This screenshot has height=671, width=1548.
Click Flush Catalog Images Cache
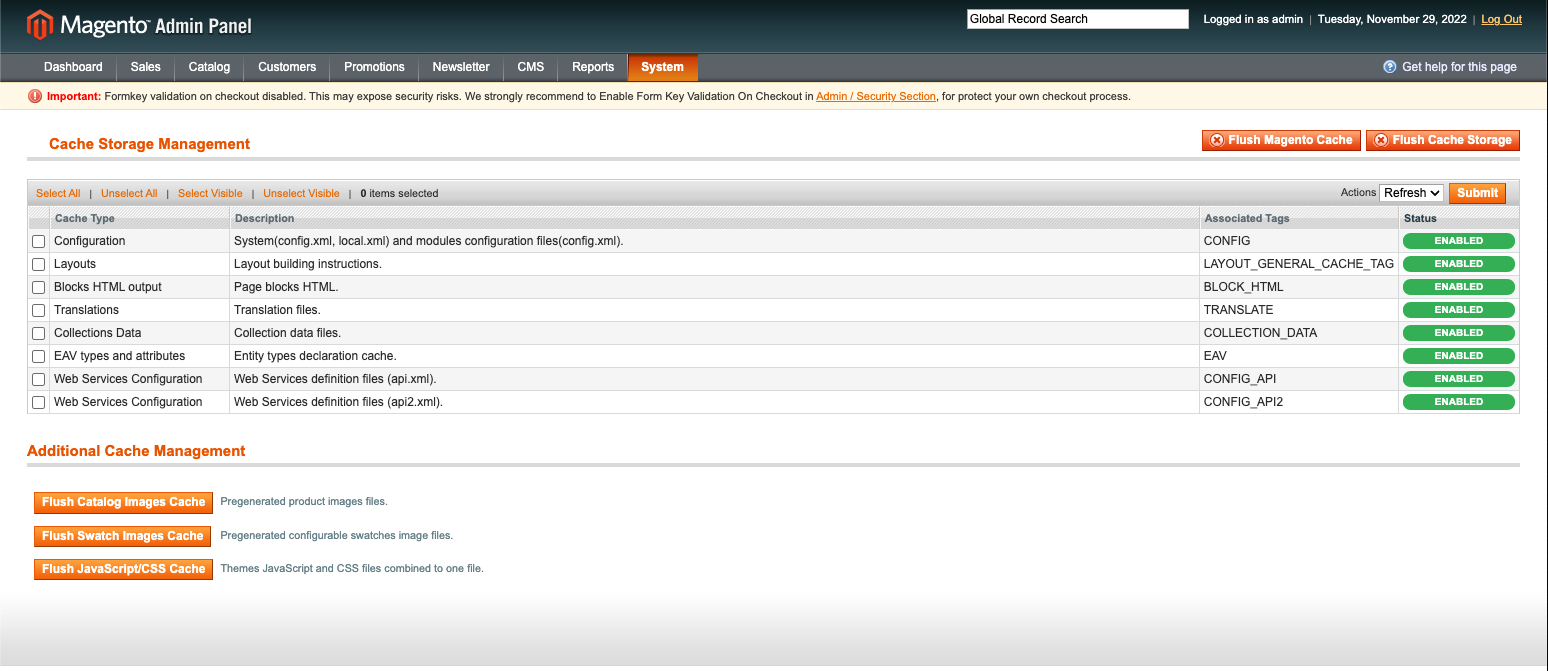coord(123,502)
